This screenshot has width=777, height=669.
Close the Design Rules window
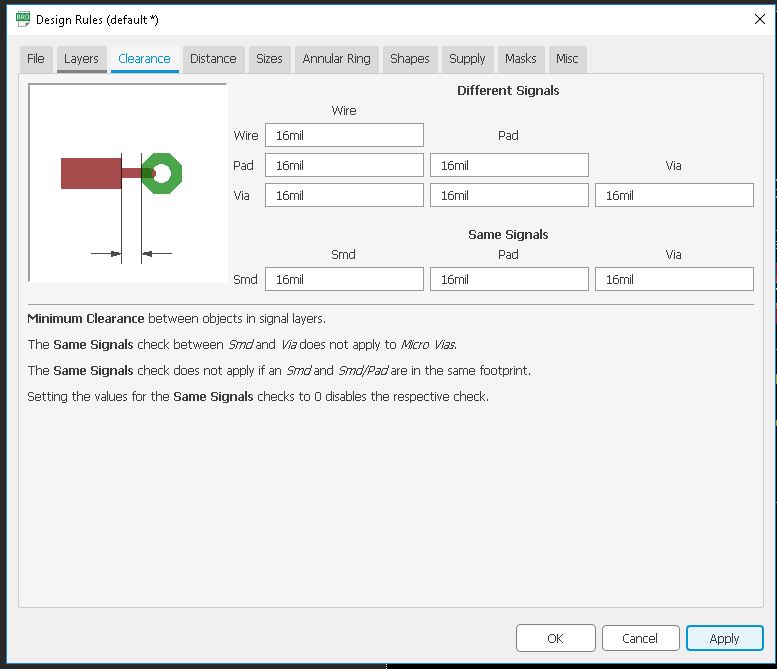point(760,19)
